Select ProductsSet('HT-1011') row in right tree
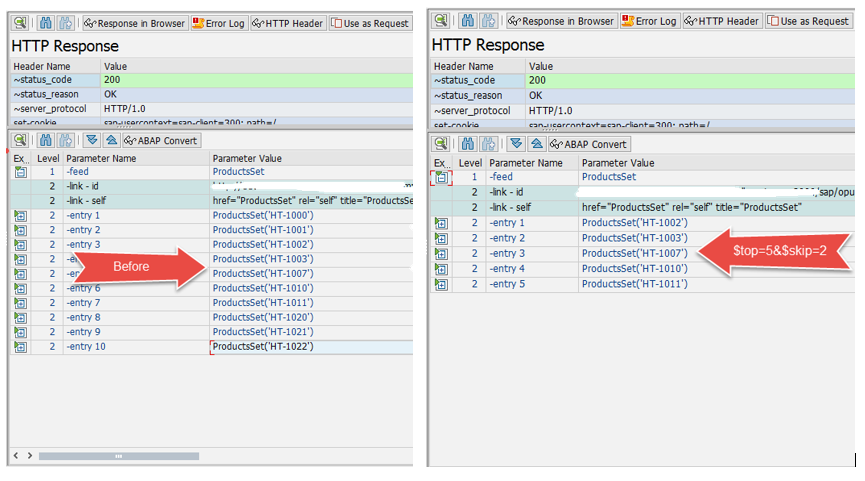The width and height of the screenshot is (865, 481). (x=634, y=284)
